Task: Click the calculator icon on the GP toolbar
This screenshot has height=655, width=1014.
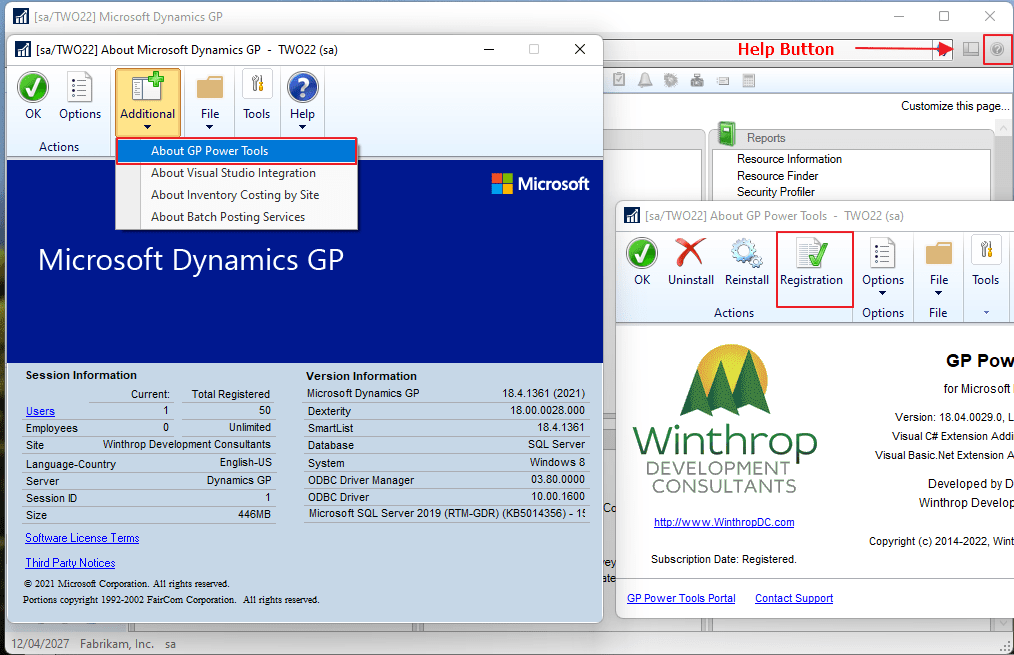Action: pyautogui.click(x=749, y=79)
